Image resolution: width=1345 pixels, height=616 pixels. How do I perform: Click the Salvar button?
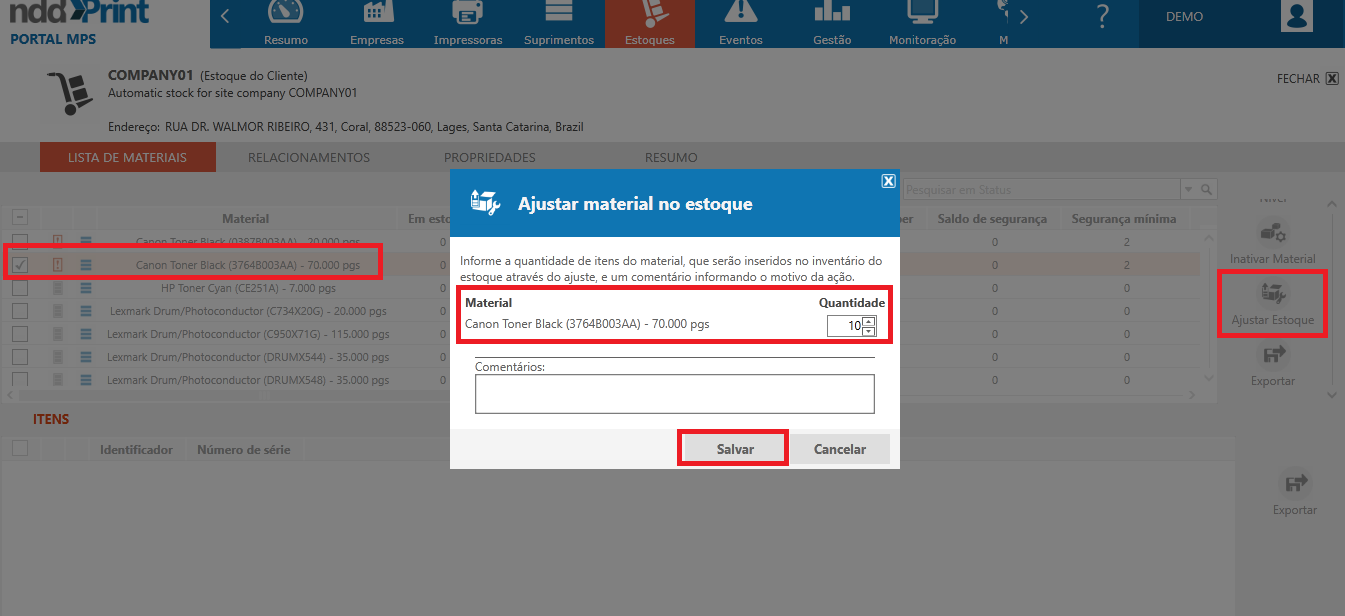point(734,449)
